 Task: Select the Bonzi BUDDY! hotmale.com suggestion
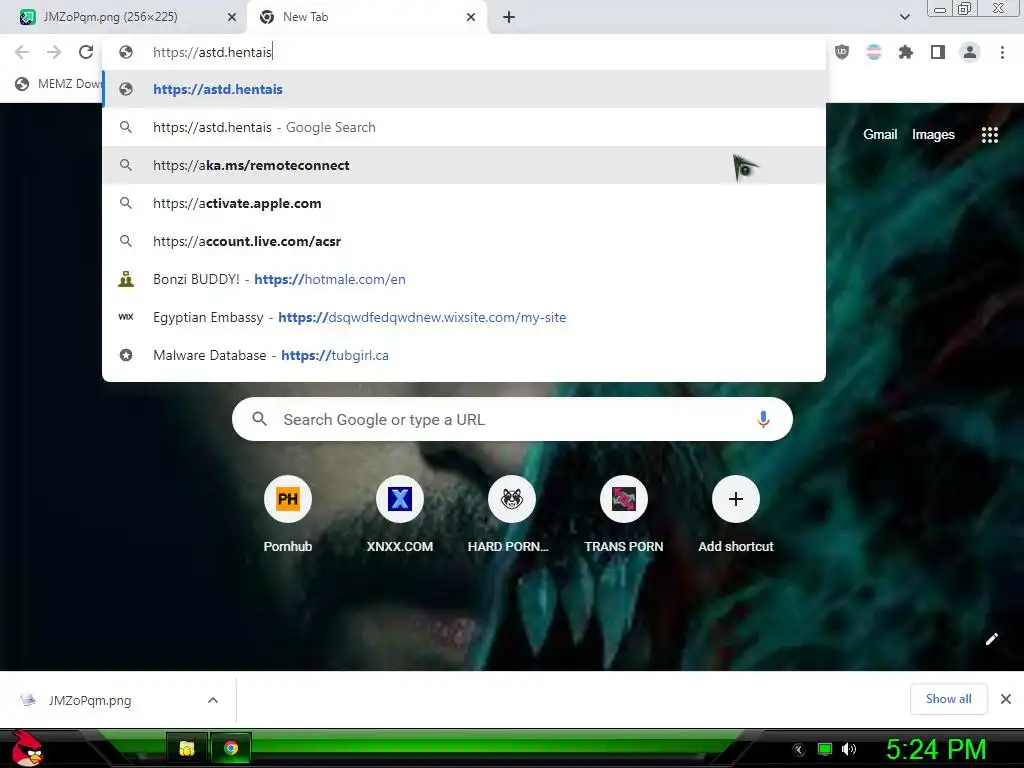(464, 279)
